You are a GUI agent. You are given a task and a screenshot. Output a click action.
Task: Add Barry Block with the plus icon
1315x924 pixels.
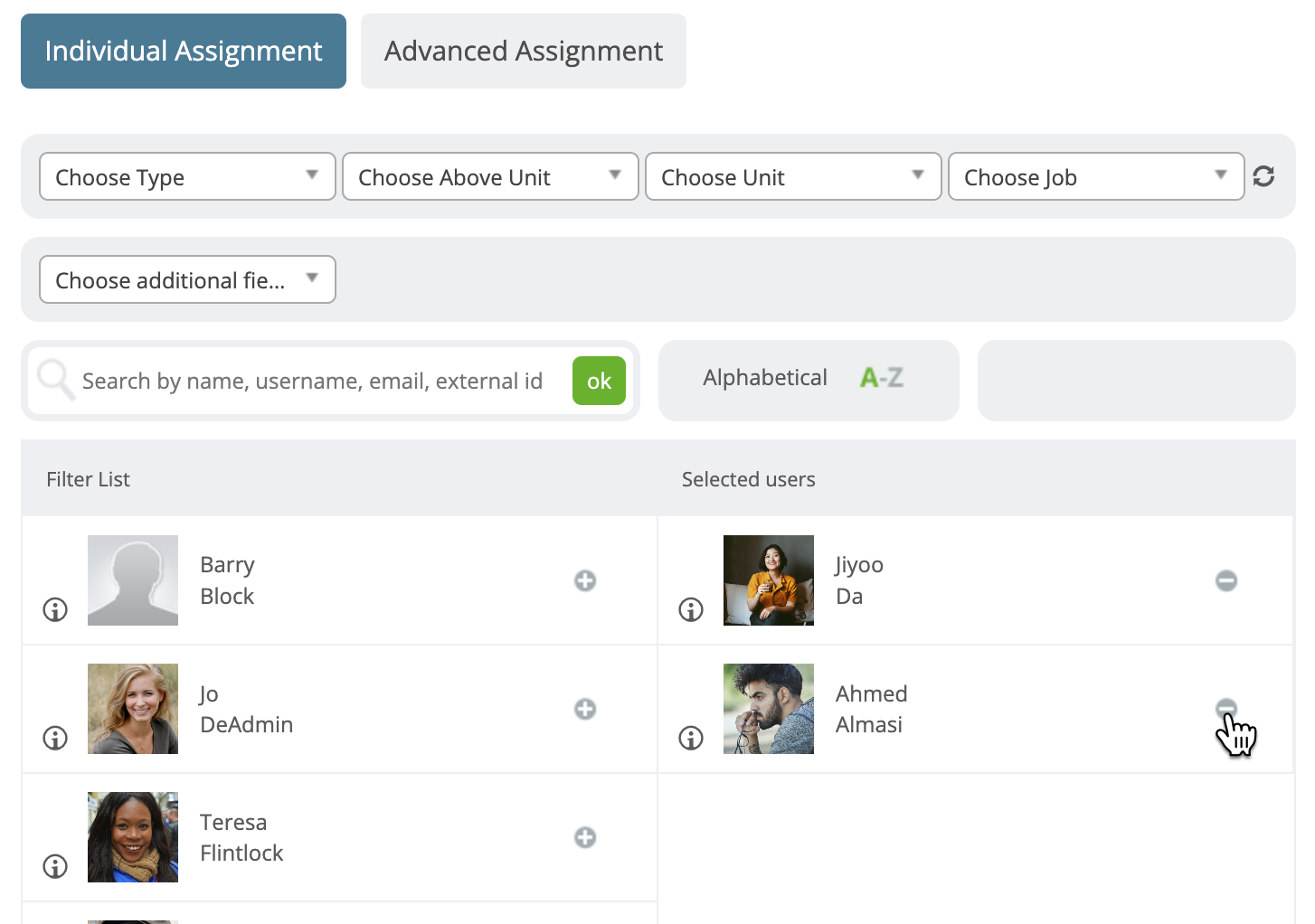click(585, 580)
